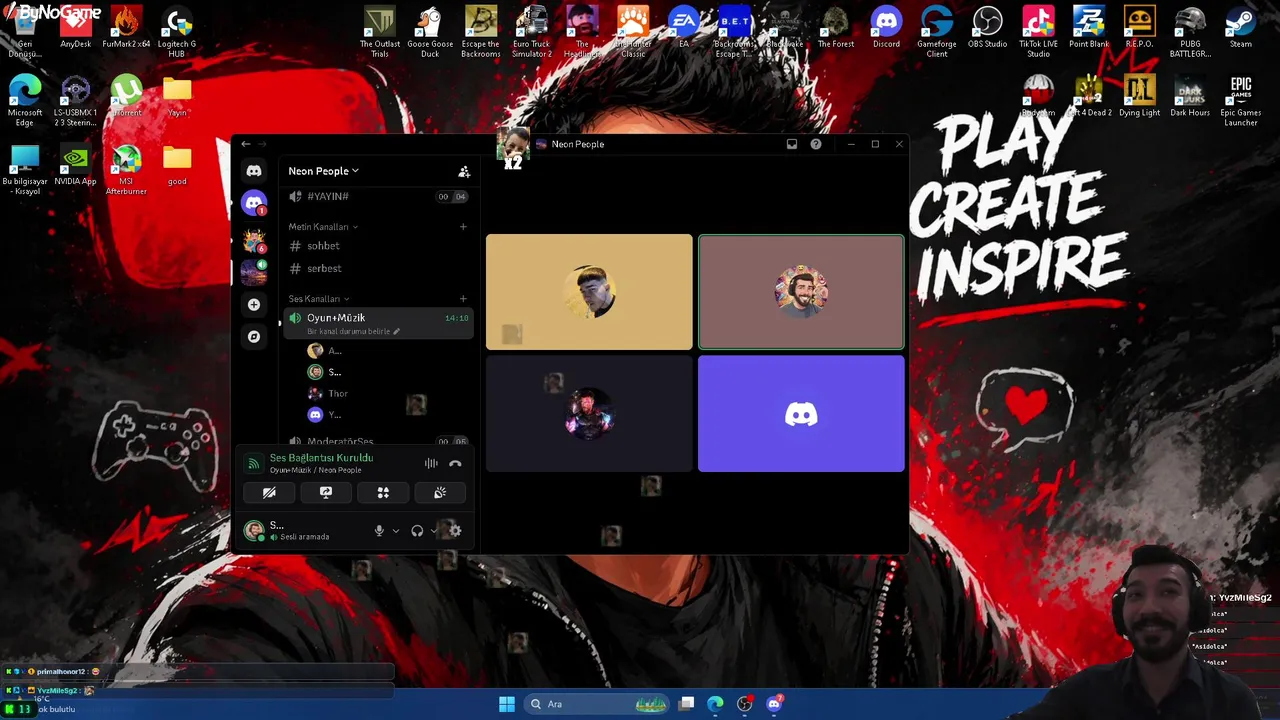Disconnect from voice with hang-up icon
The image size is (1280, 720).
455,464
